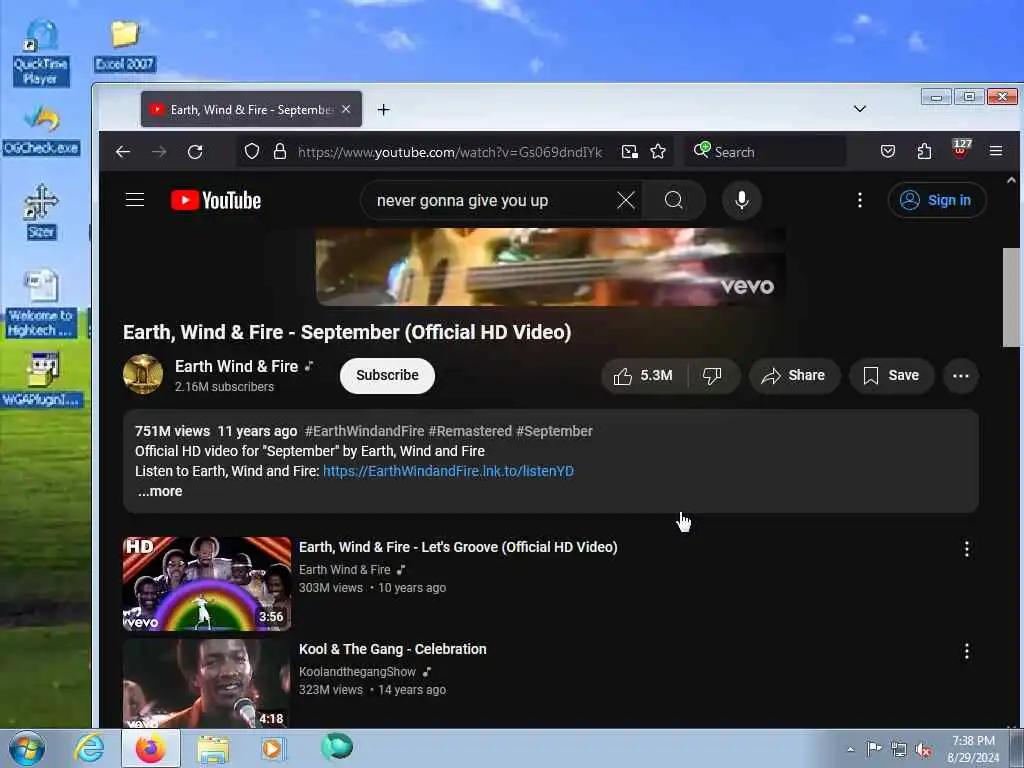The image size is (1024, 768).
Task: Click the muted volume tray icon
Action: coord(923,750)
